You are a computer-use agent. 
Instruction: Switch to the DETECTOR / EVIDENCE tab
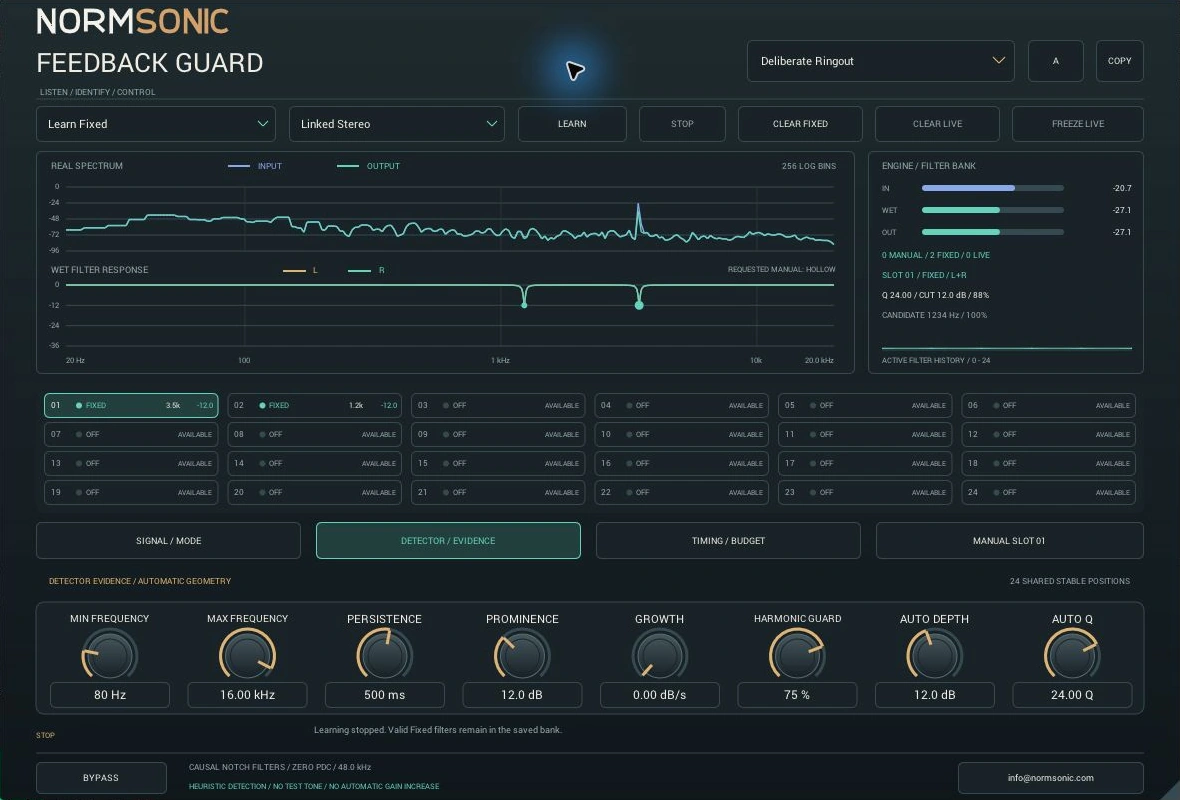(x=448, y=540)
